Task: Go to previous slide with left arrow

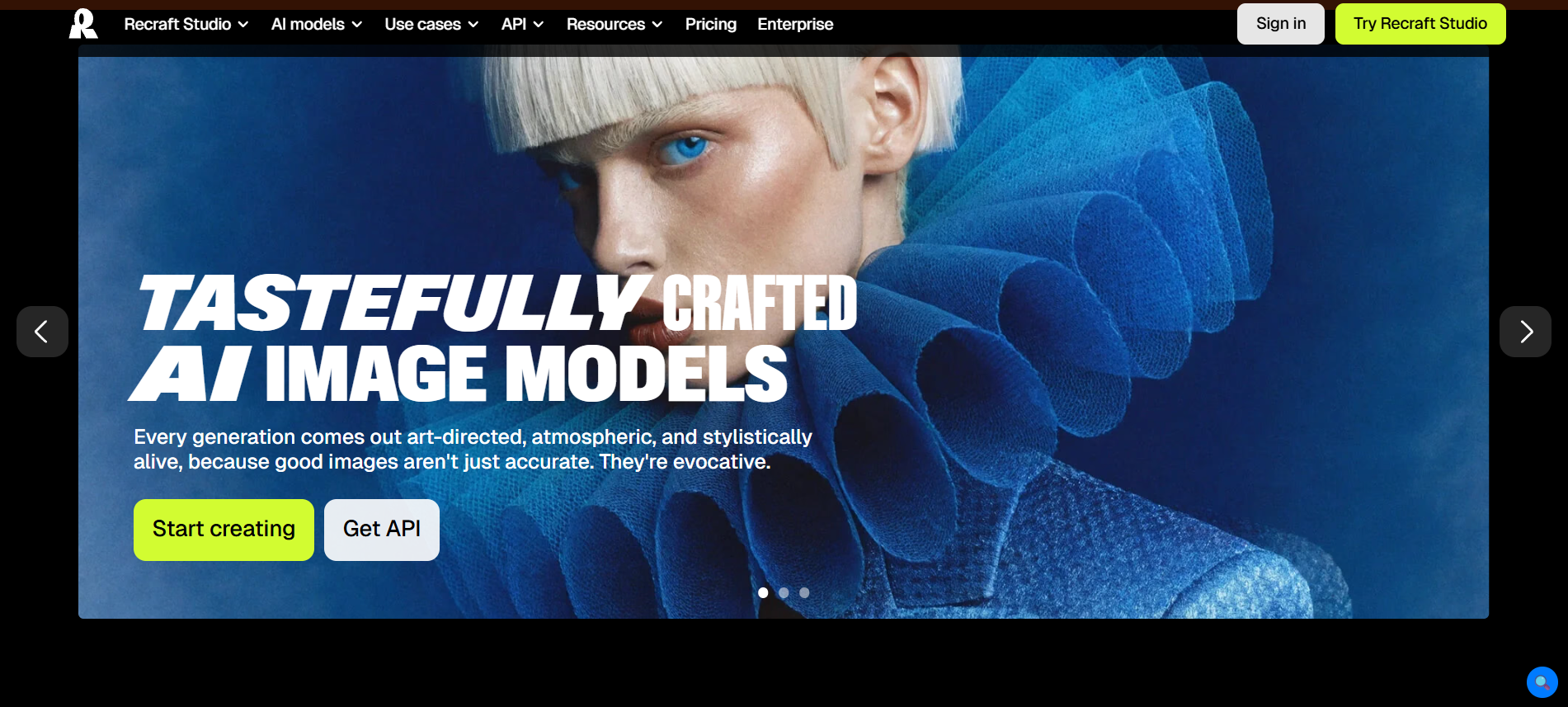Action: pos(42,332)
